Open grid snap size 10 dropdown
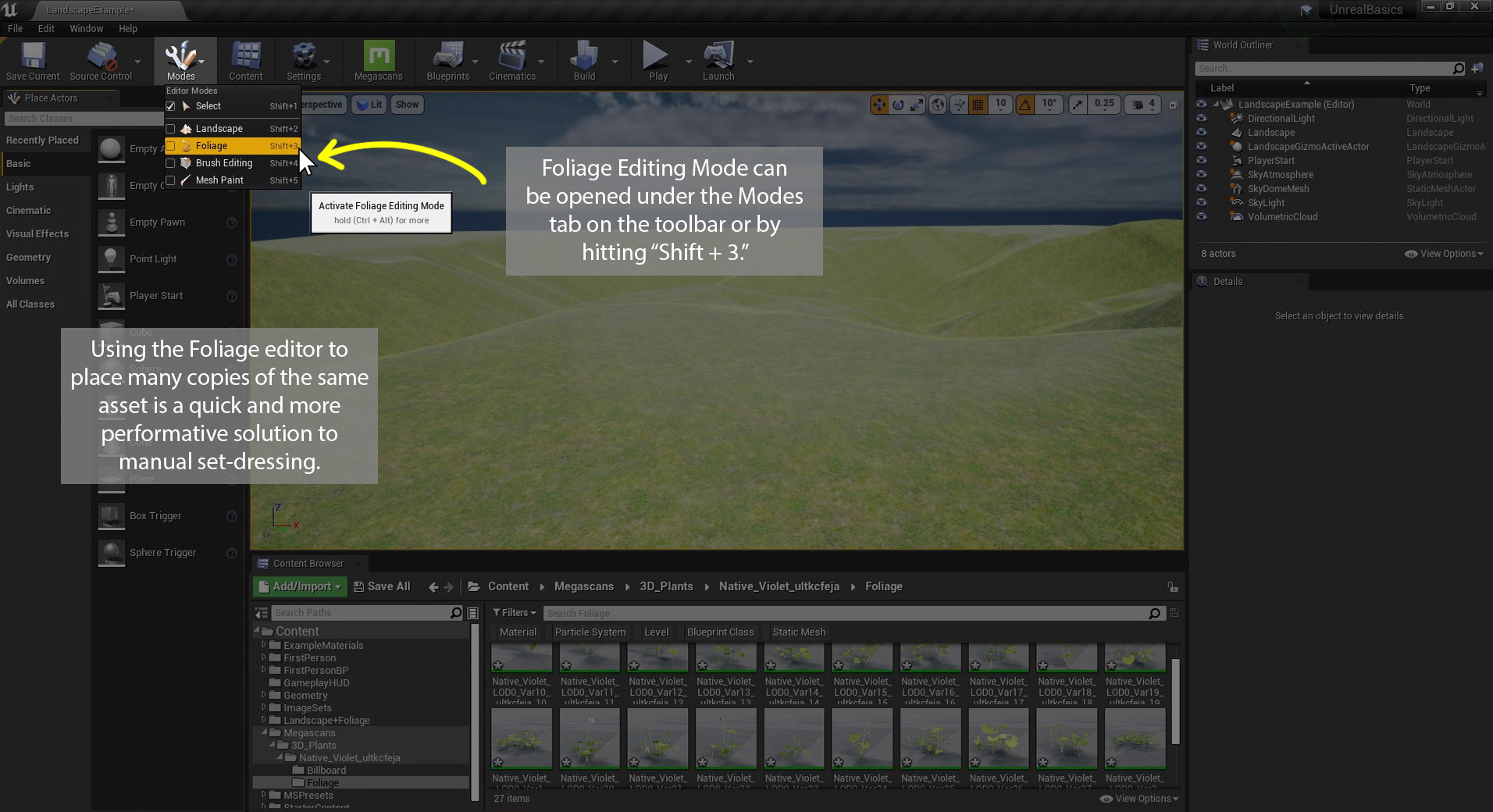 [x=1000, y=105]
